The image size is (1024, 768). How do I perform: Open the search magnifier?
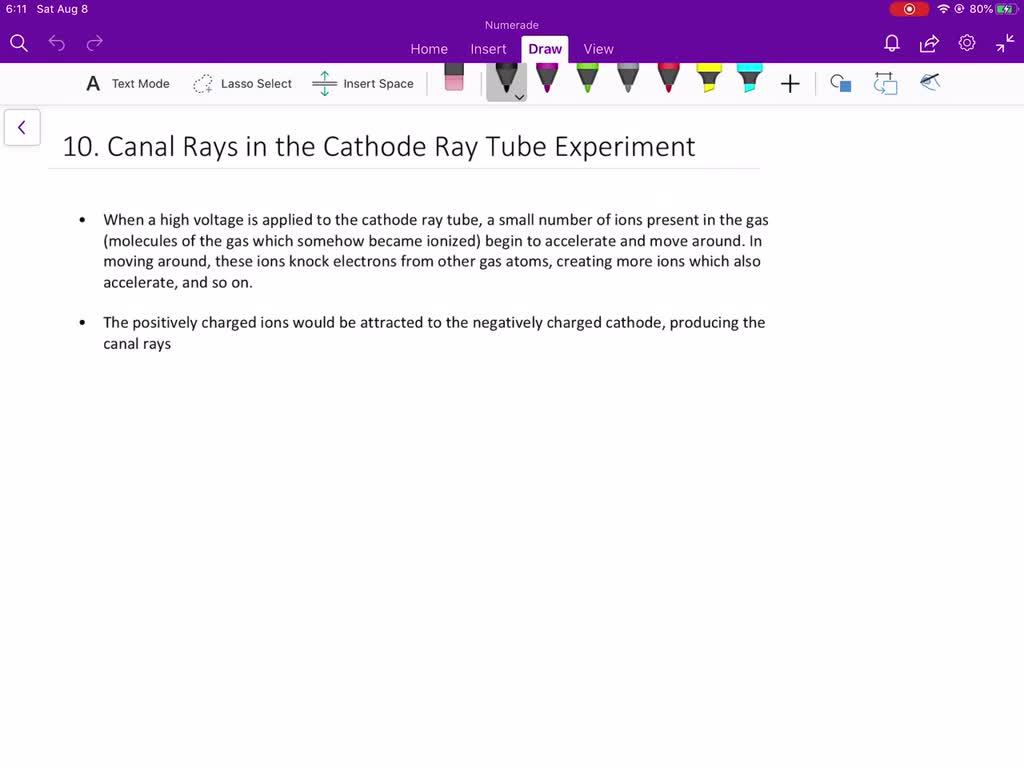19,43
